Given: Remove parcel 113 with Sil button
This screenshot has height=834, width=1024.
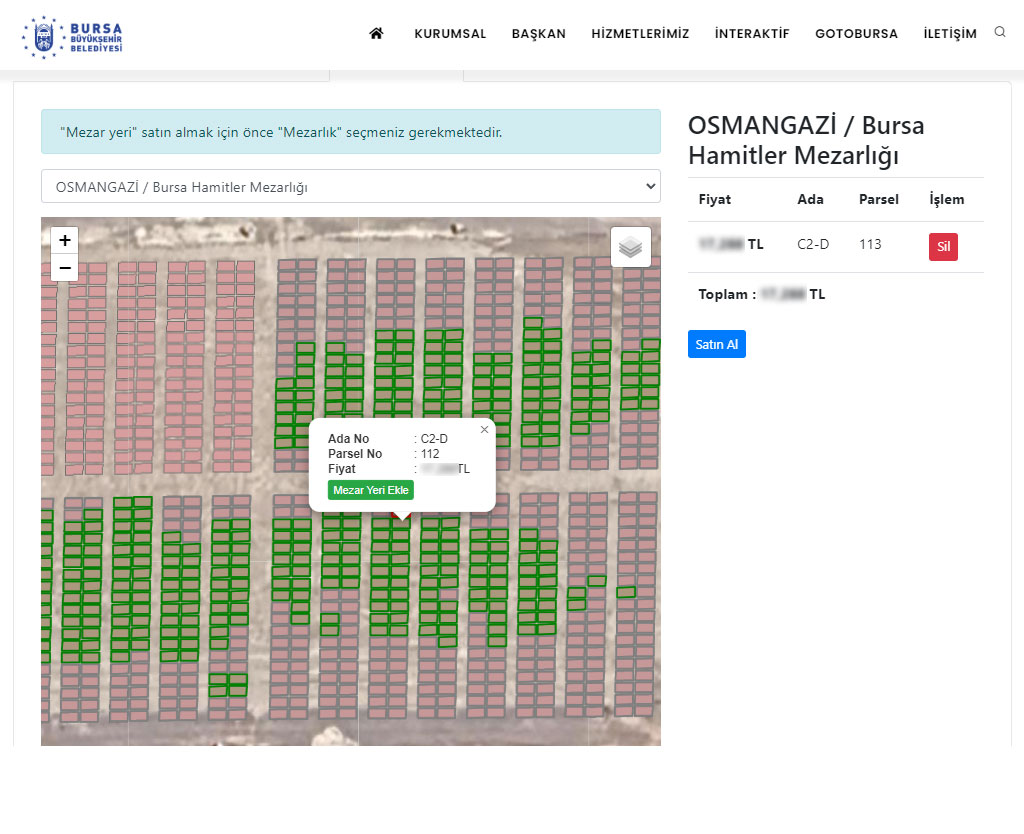Looking at the screenshot, I should [x=943, y=247].
